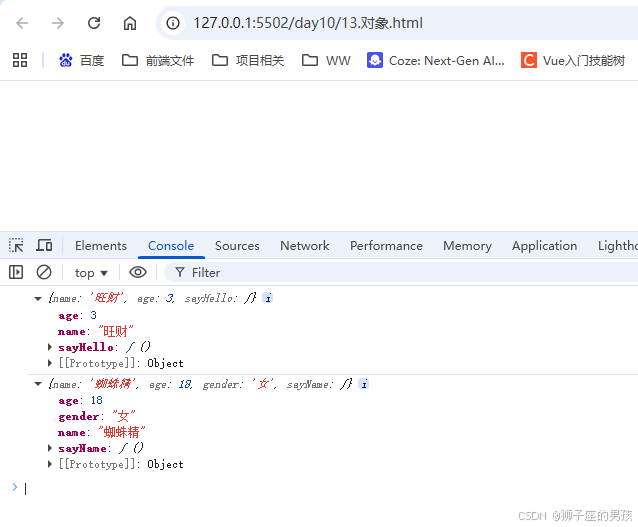638x527 pixels.
Task: Open the 项目相关 bookmark folder
Action: [x=248, y=61]
